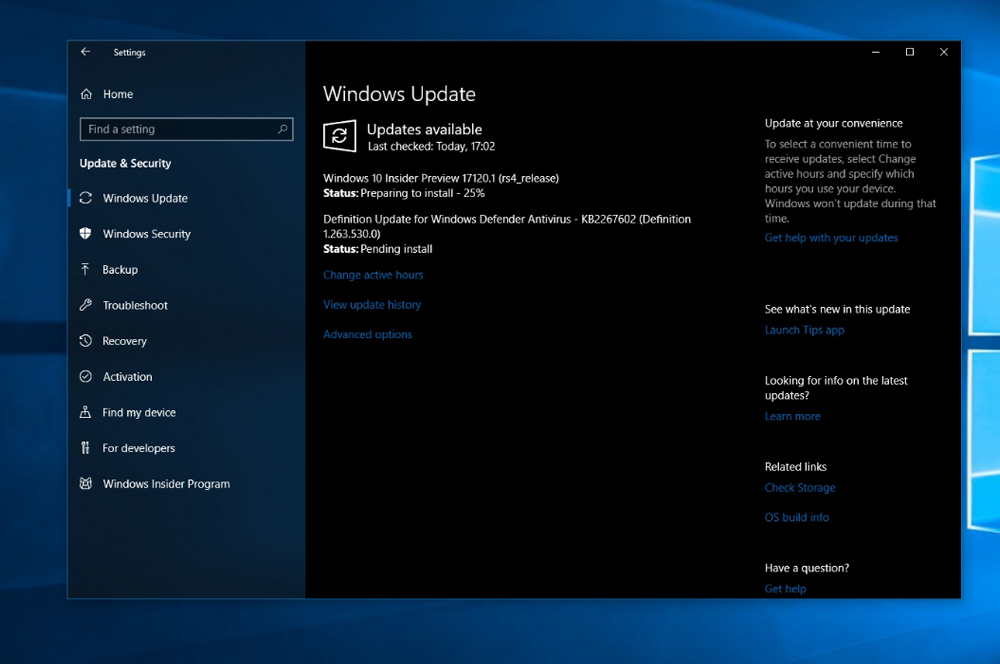
Task: Click the Recovery clock icon
Action: pos(85,341)
